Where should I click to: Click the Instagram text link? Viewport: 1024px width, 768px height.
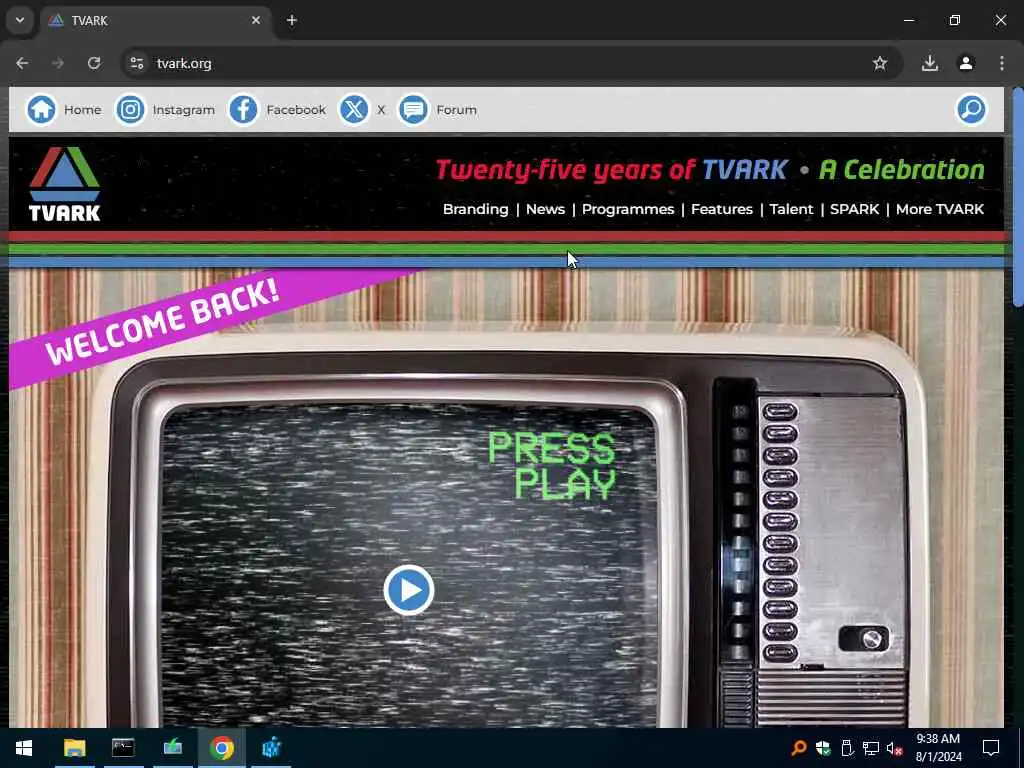pyautogui.click(x=184, y=110)
